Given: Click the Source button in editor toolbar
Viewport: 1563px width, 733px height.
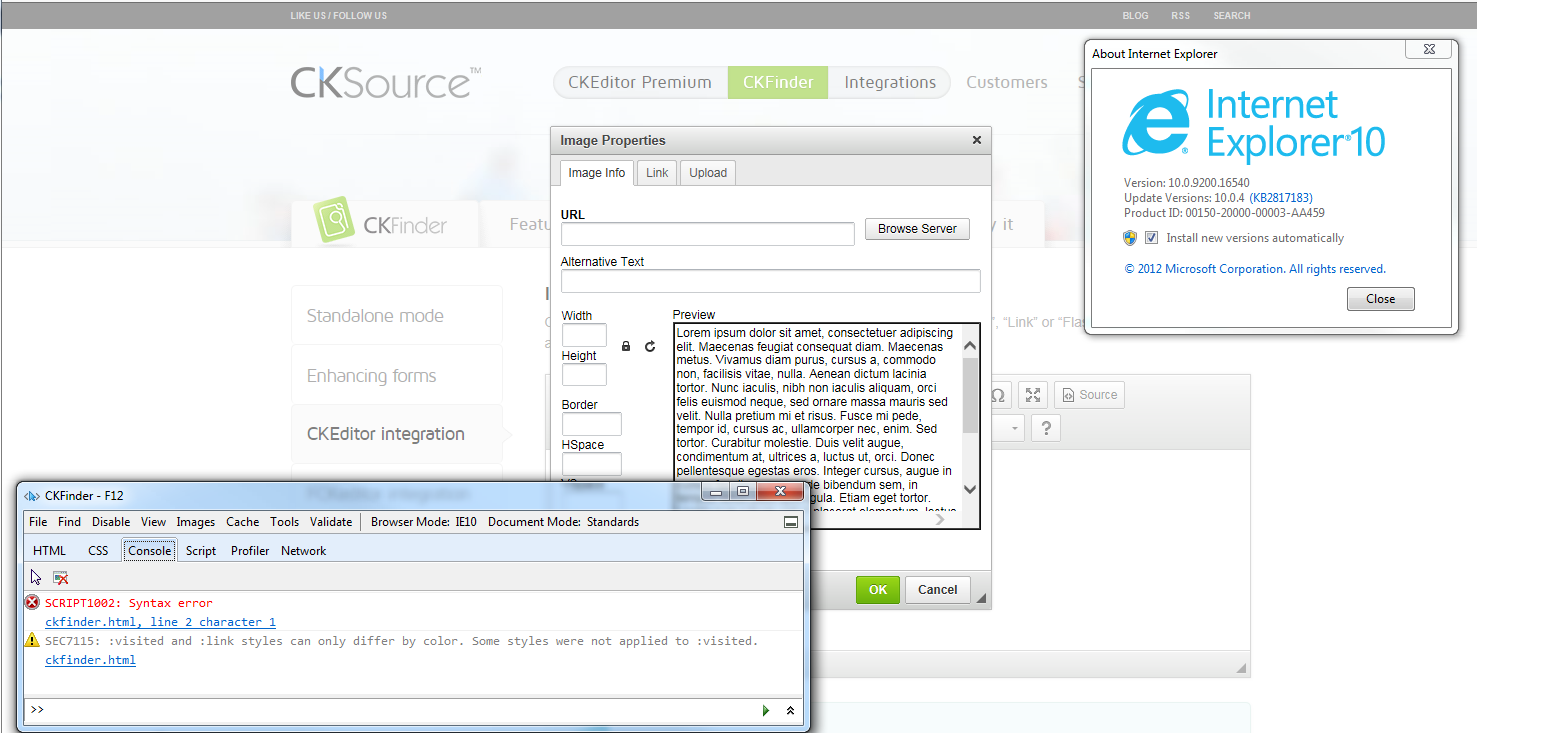Looking at the screenshot, I should [1089, 395].
